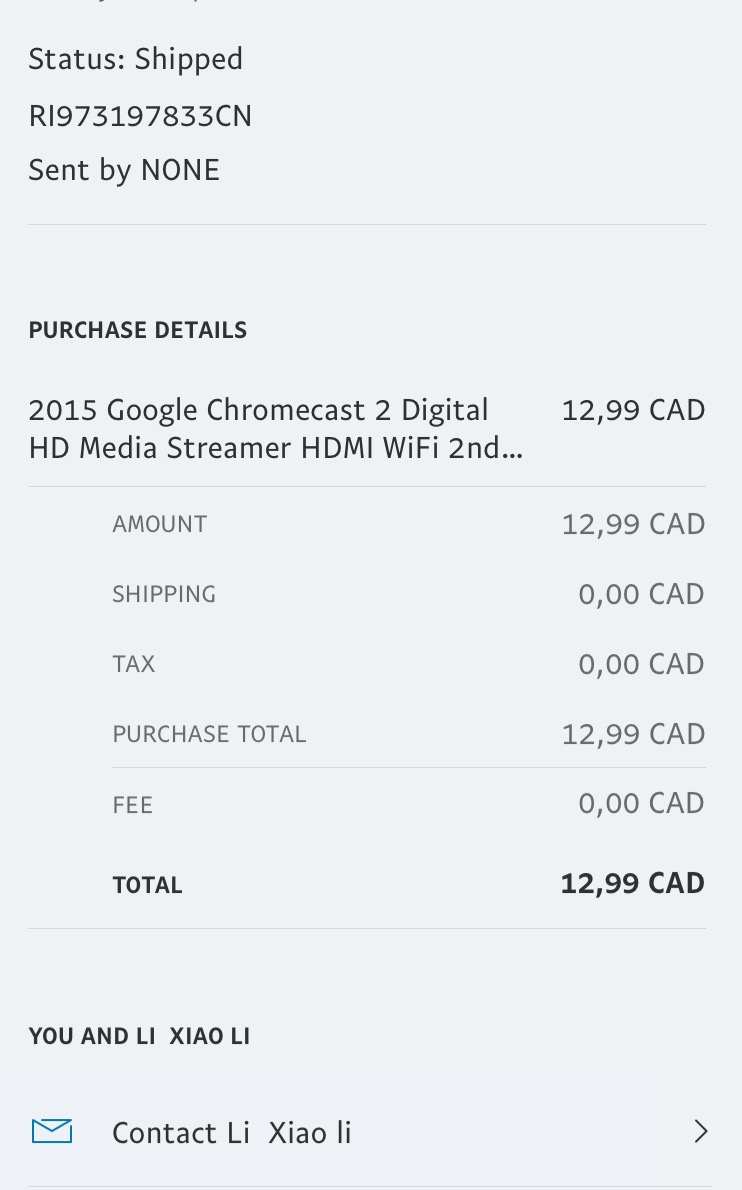Viewport: 742px width, 1190px height.
Task: Click the TAX row label
Action: 134,665
